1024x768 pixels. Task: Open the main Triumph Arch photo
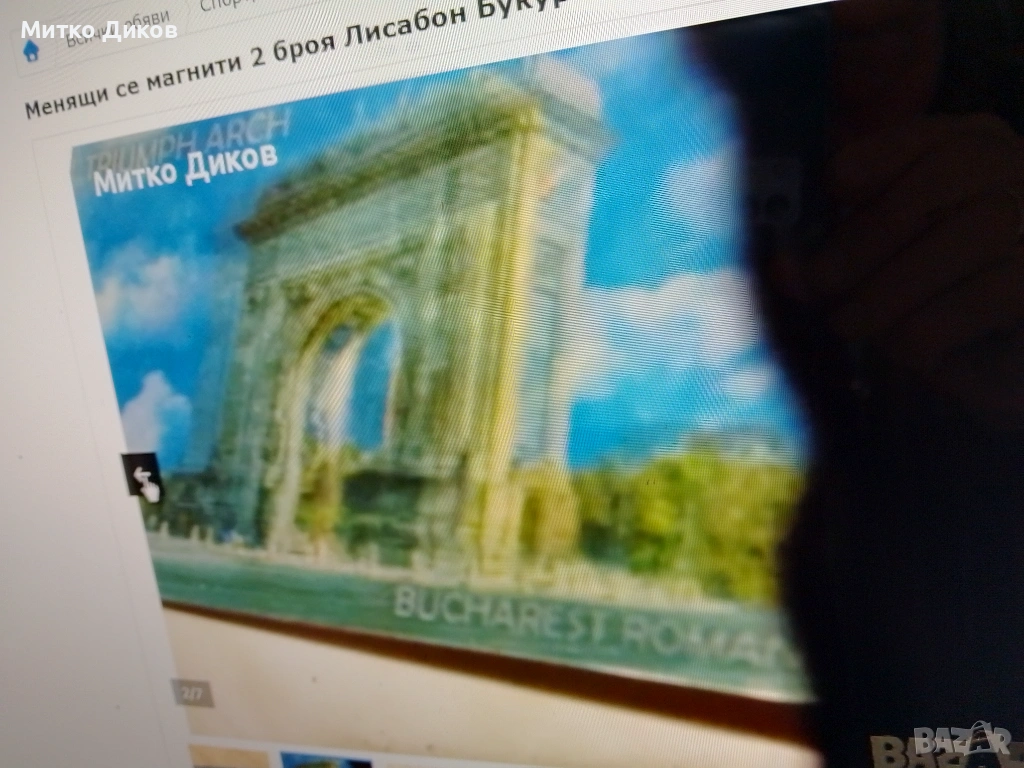tap(450, 380)
